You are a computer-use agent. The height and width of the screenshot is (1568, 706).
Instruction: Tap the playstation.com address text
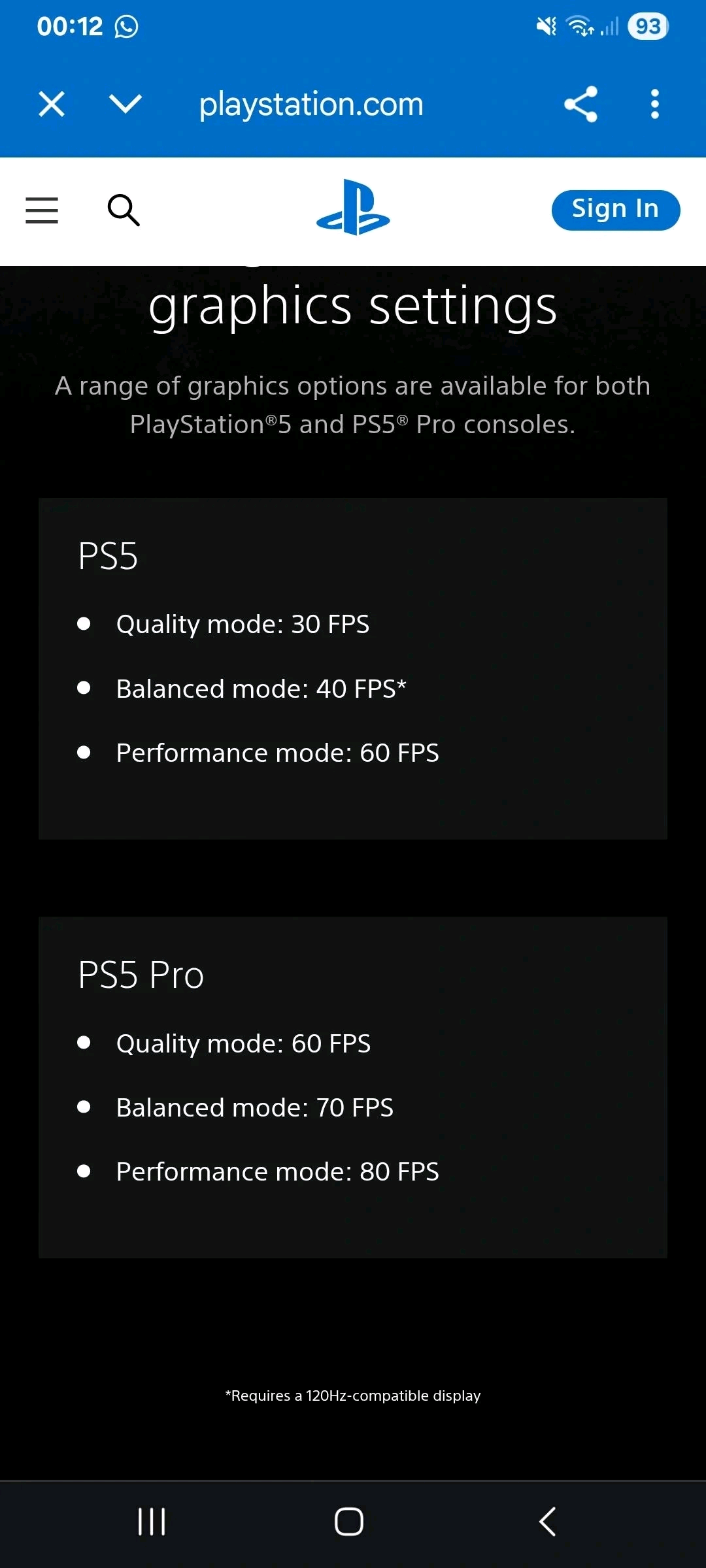tap(311, 104)
